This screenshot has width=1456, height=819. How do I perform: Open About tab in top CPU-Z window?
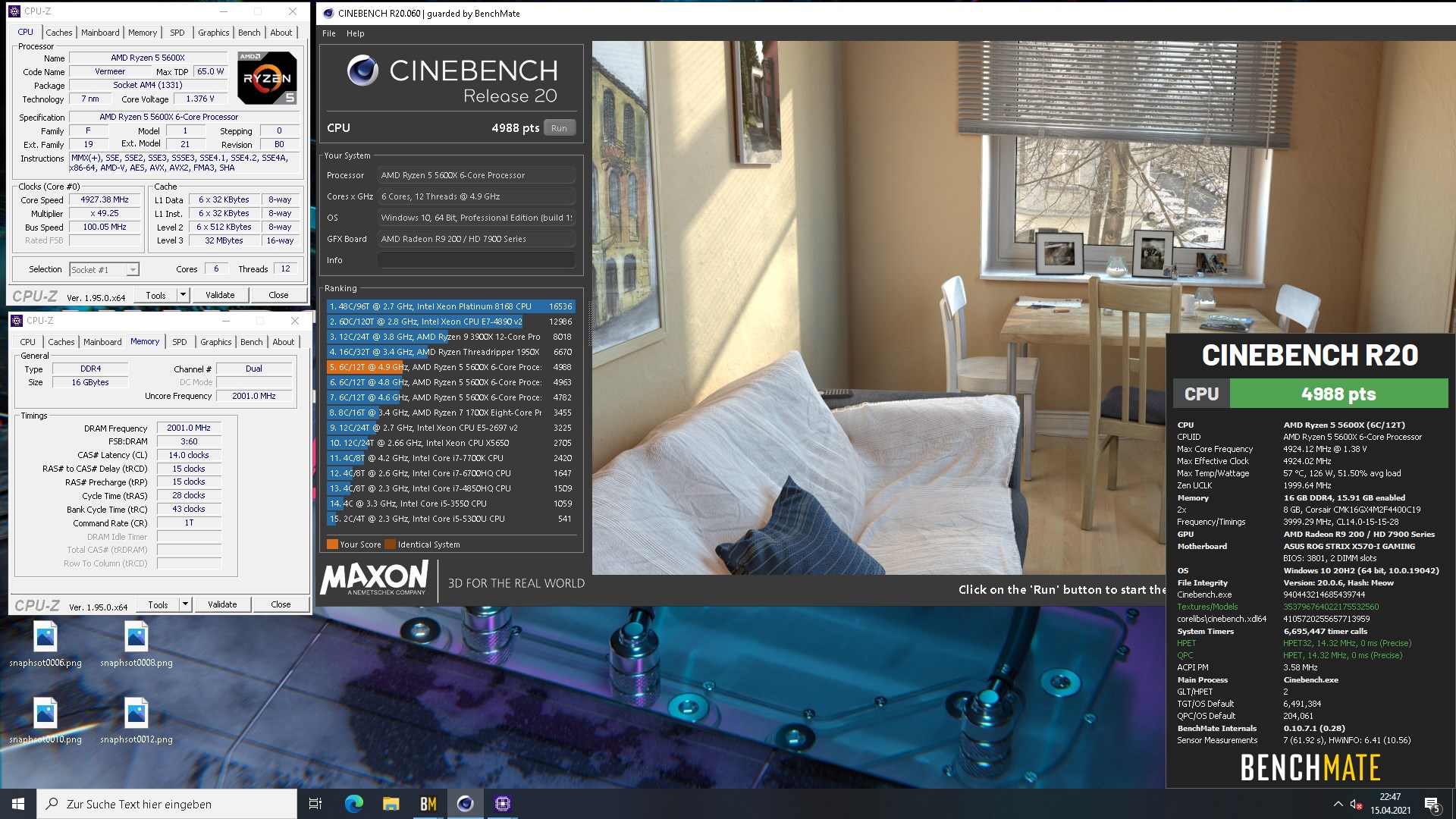[281, 33]
